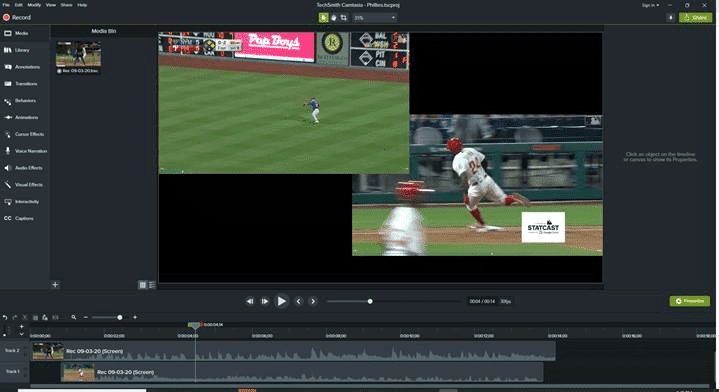The height and width of the screenshot is (392, 719).
Task: Select the Track 2 header label
Action: click(12, 350)
